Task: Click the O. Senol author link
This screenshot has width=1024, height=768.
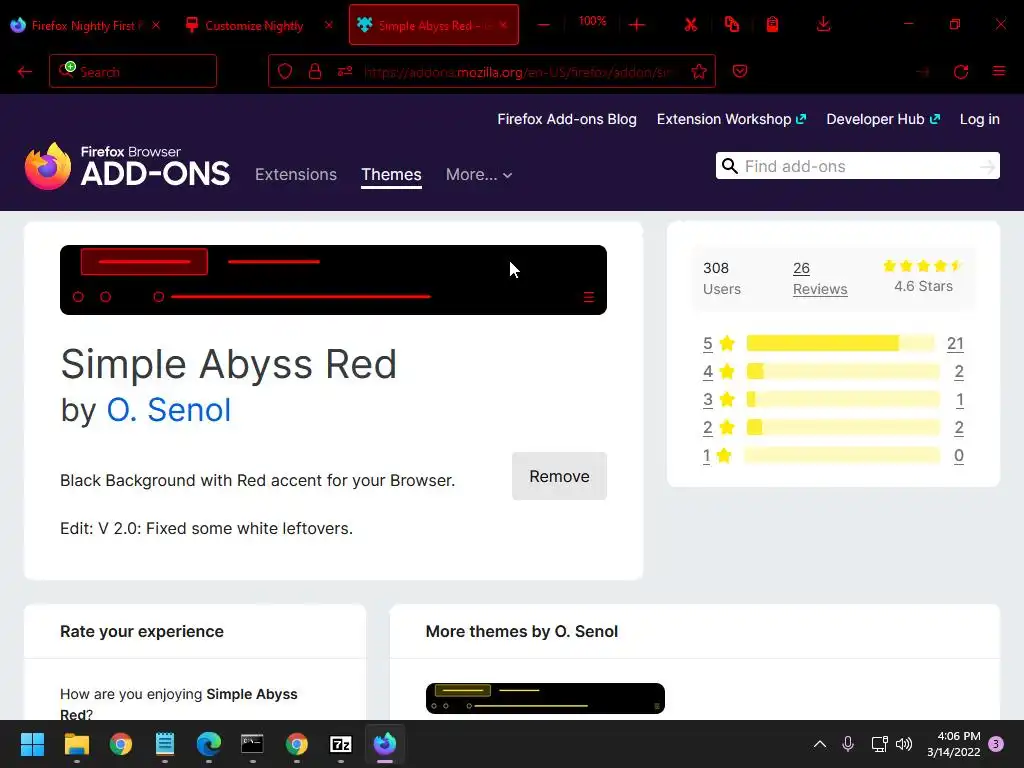Action: click(x=168, y=410)
